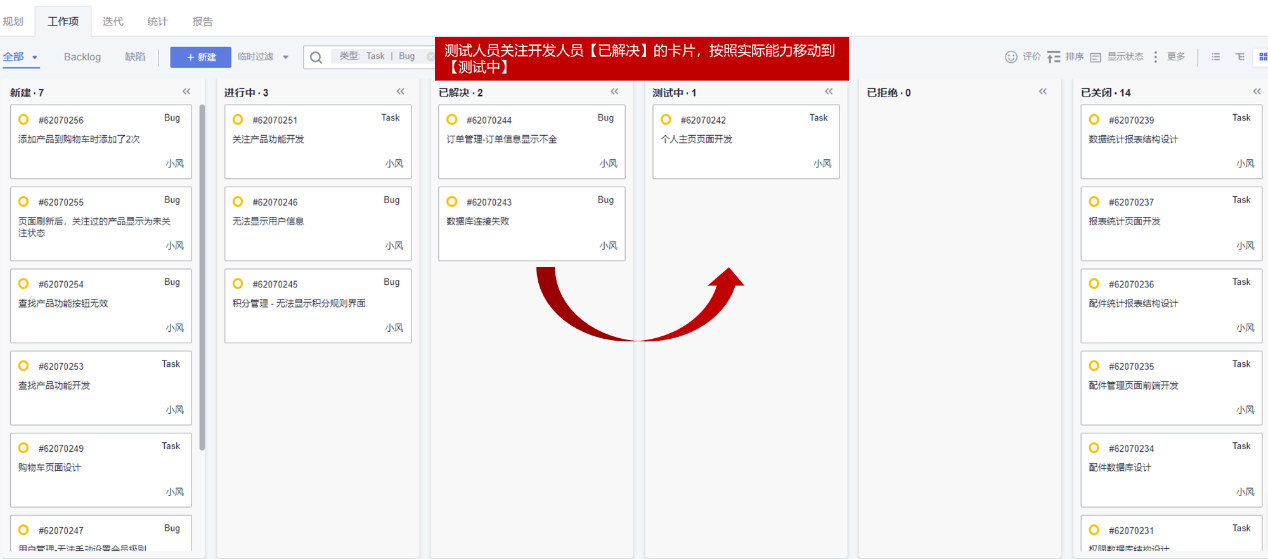This screenshot has height=559, width=1268.
Task: Click into the 类型 Task Bug filter field
Action: pos(384,57)
